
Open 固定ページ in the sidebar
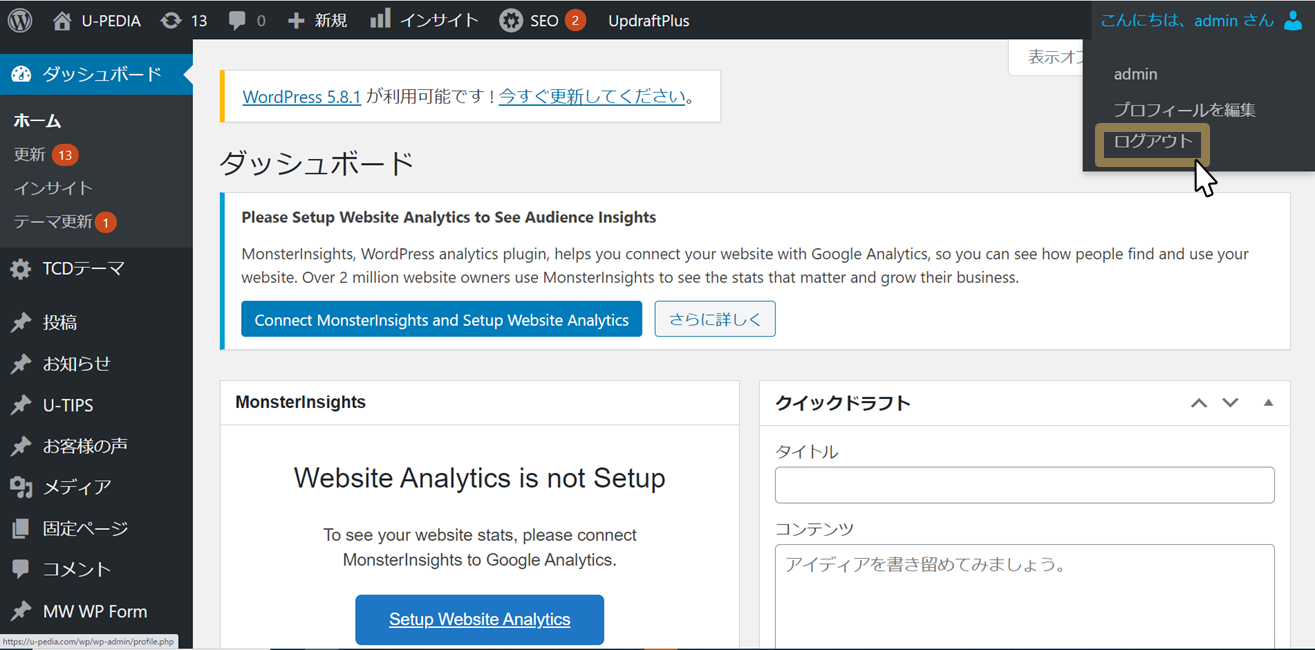(x=85, y=528)
